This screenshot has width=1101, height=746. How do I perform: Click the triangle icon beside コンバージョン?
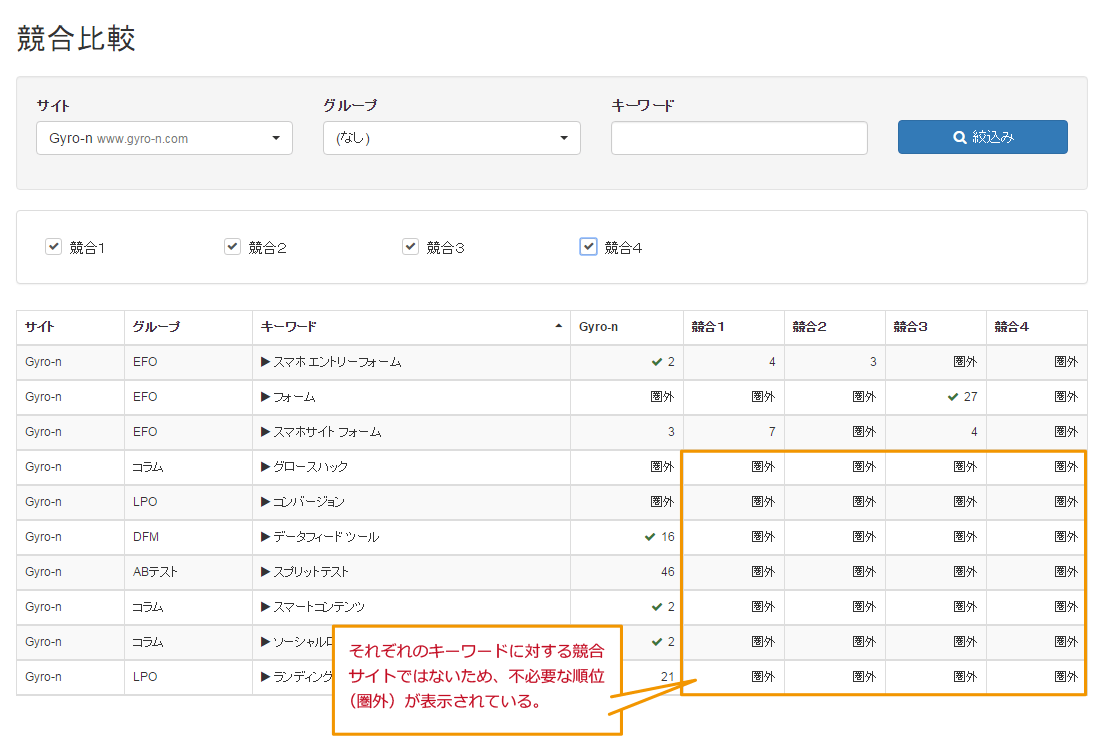[x=266, y=502]
